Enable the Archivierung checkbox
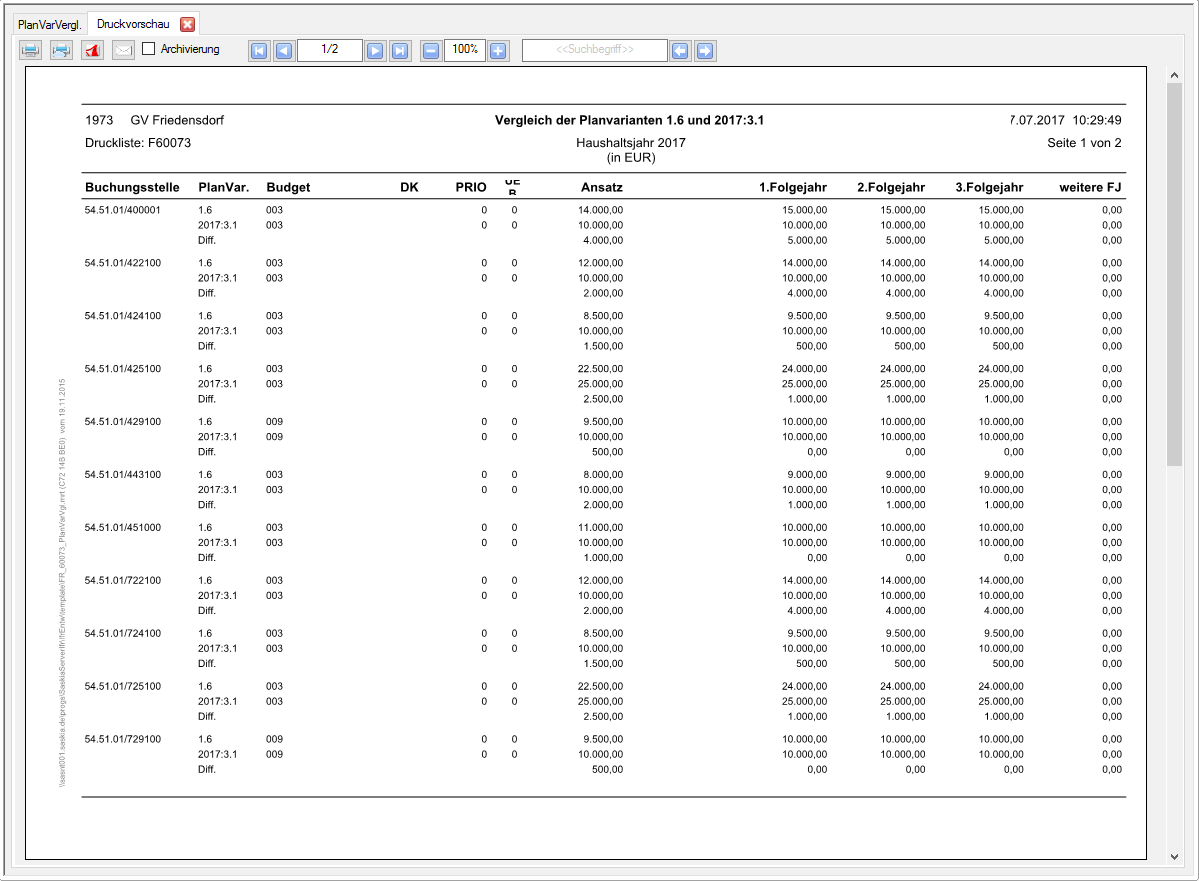 [x=149, y=48]
